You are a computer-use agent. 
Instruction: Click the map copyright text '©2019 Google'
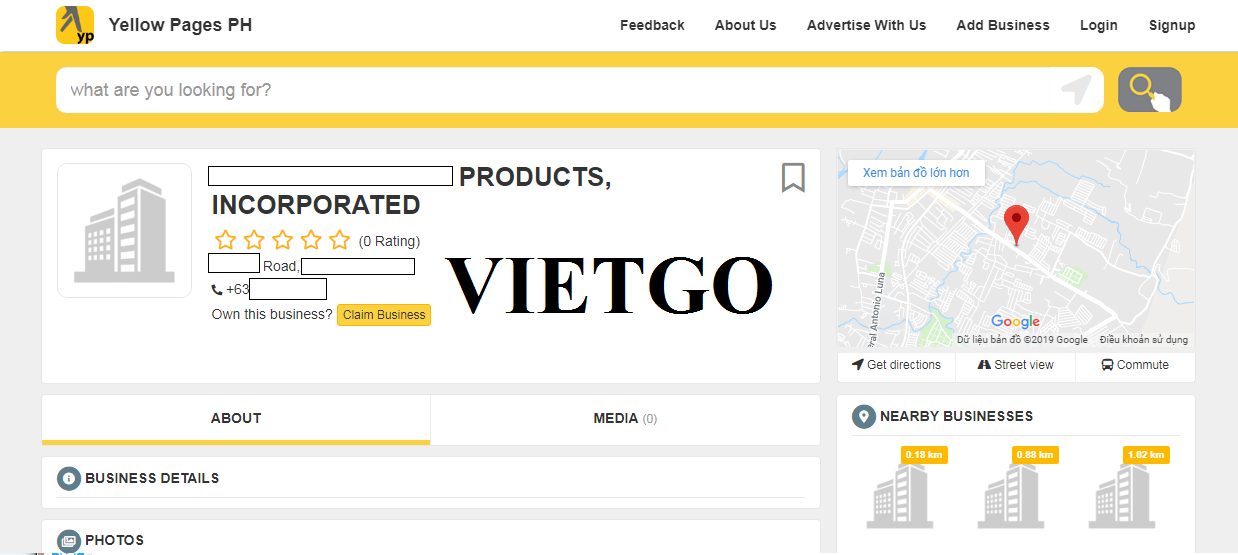1058,340
